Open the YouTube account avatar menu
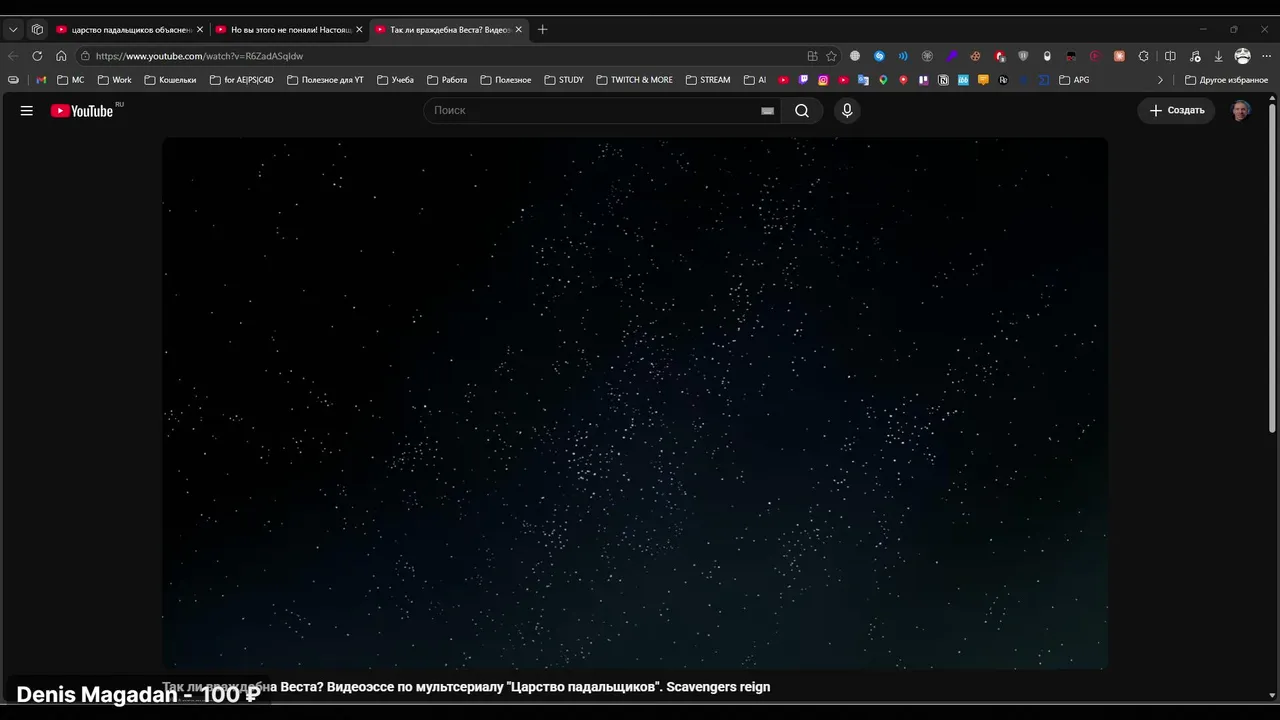1280x720 pixels. click(1241, 111)
